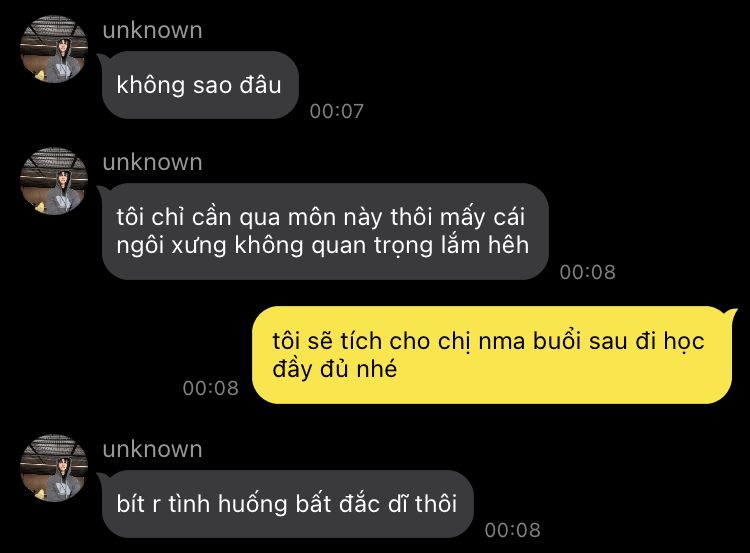Select bubble 'bít r tình huống bất đắc dĩ thôi'
The height and width of the screenshot is (553, 750).
coord(287,504)
